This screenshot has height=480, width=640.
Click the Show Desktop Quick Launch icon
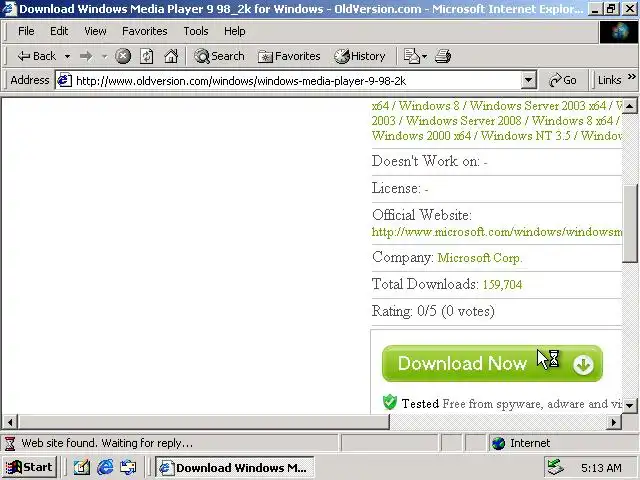coord(82,467)
